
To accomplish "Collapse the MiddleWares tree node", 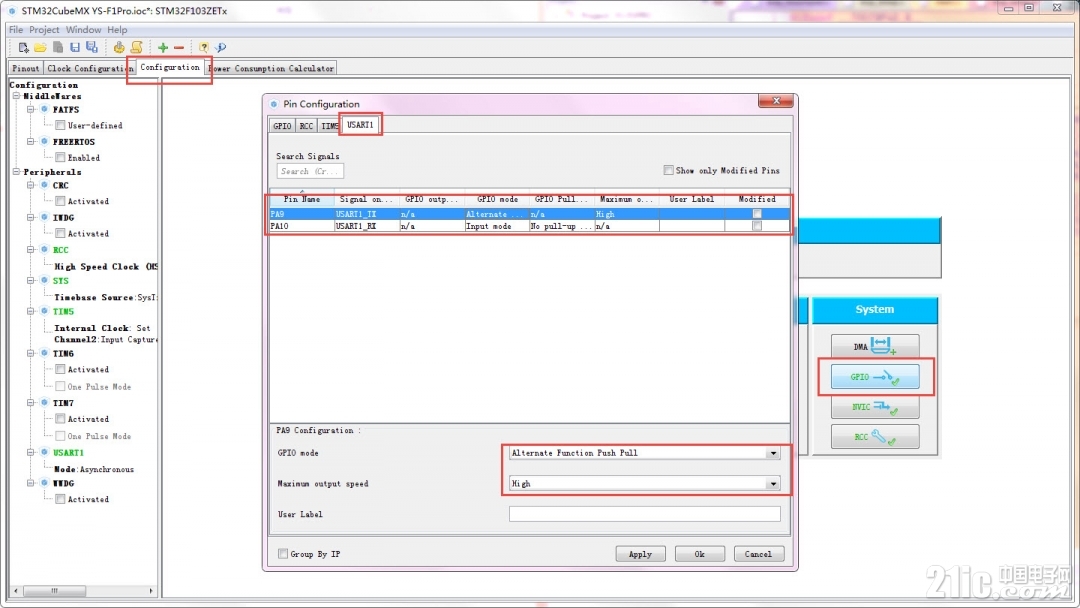I will [17, 96].
